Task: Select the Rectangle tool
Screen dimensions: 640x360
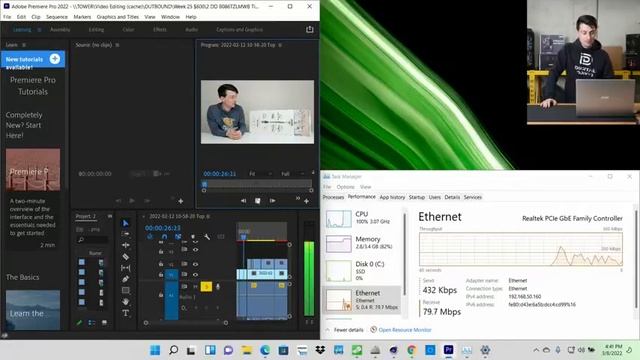Action: coord(126,291)
